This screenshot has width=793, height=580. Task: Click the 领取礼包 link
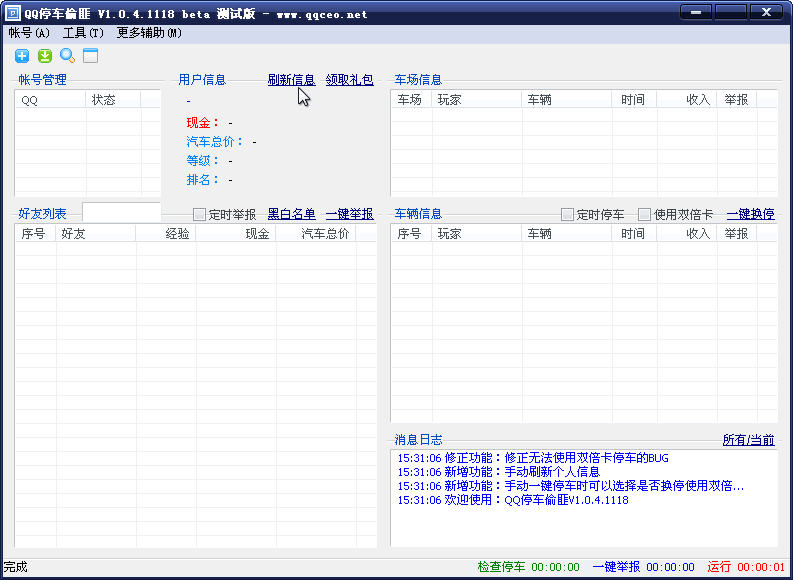(x=349, y=80)
